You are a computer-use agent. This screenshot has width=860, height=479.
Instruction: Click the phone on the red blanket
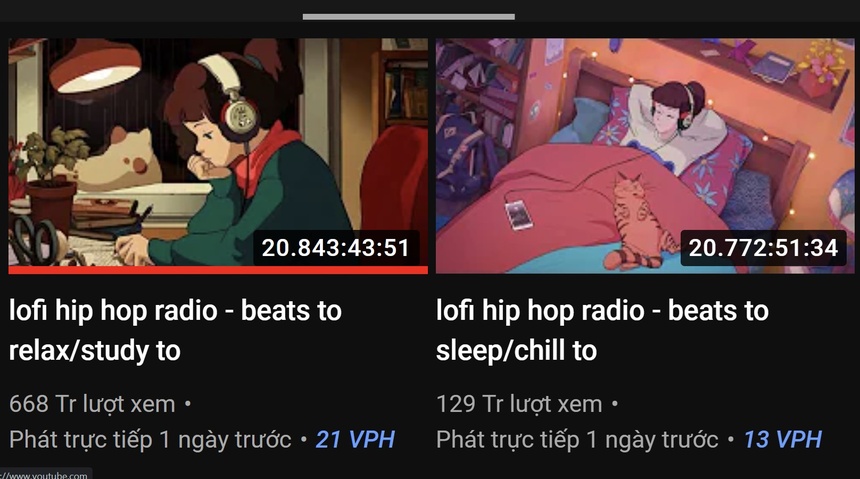click(x=518, y=215)
